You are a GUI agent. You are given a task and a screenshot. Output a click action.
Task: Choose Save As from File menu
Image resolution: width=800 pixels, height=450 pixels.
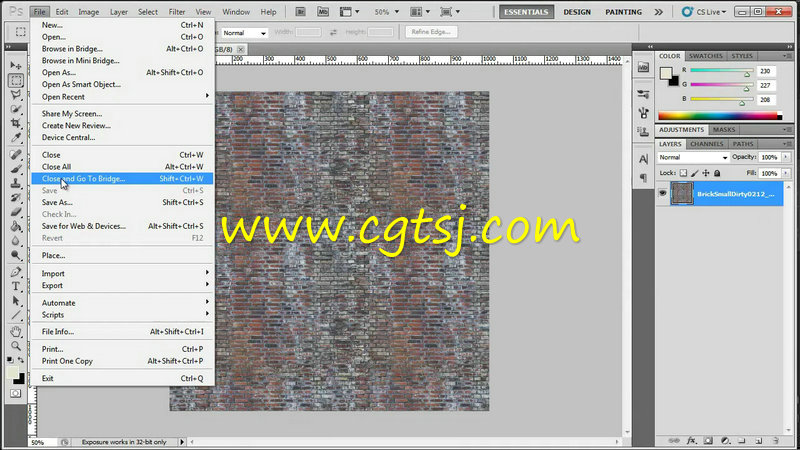coord(122,202)
